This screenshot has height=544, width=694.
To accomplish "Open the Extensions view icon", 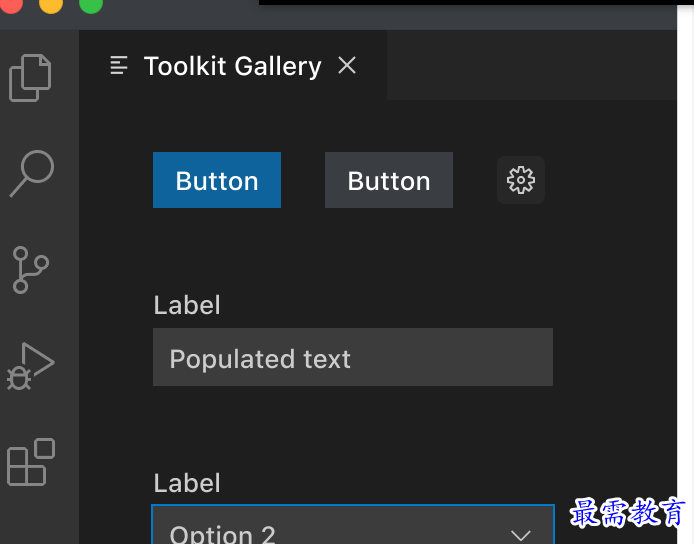I will [x=31, y=462].
